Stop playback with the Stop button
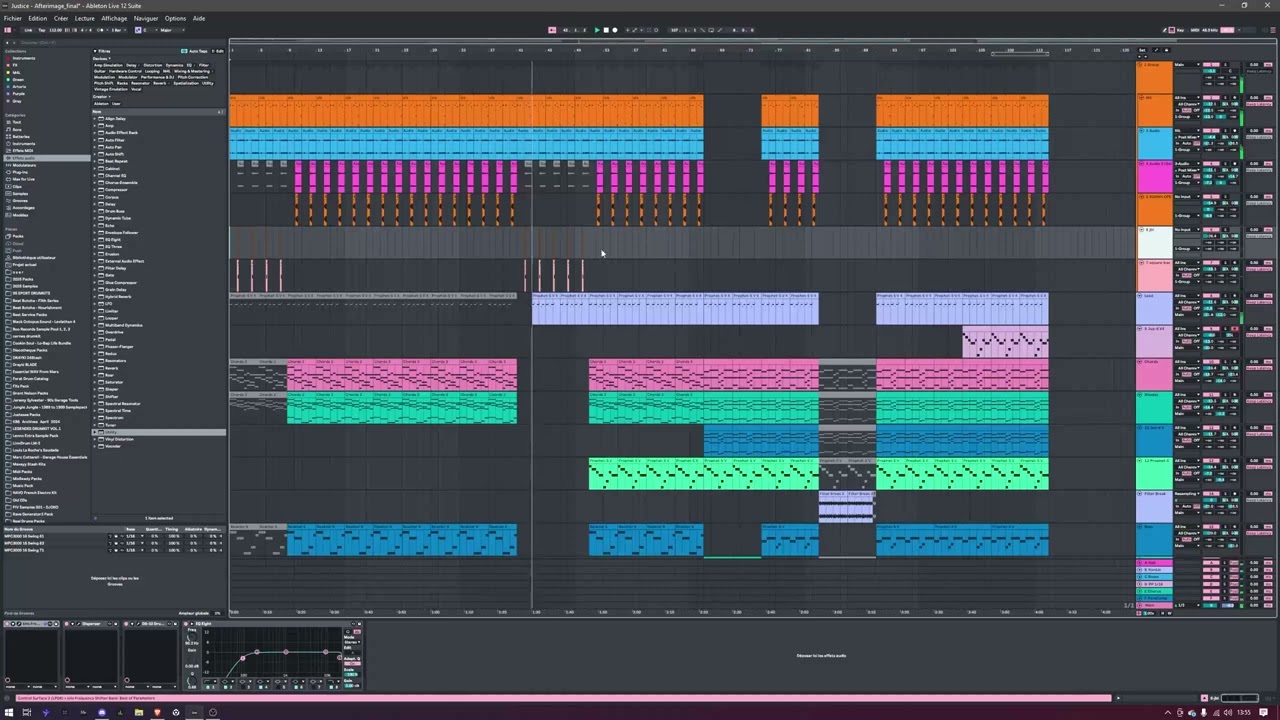The height and width of the screenshot is (720, 1280). (606, 30)
